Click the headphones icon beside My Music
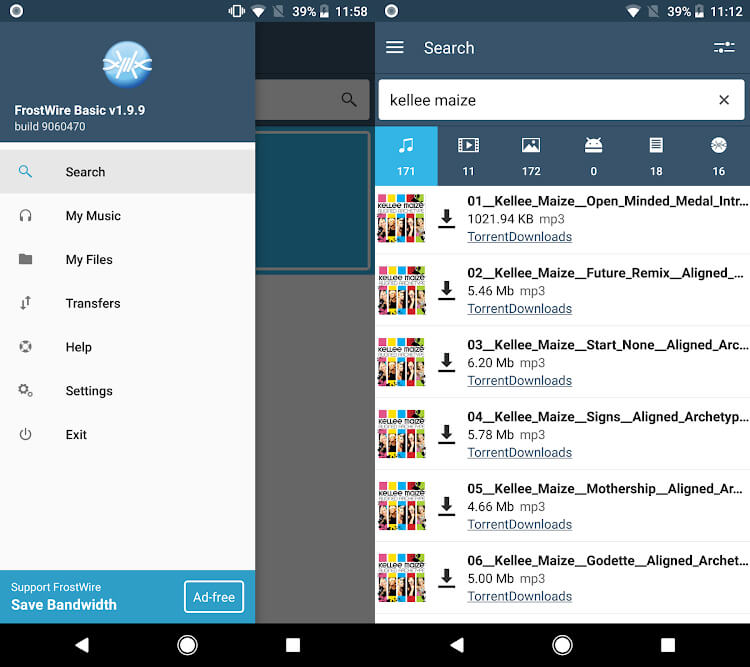 click(25, 215)
